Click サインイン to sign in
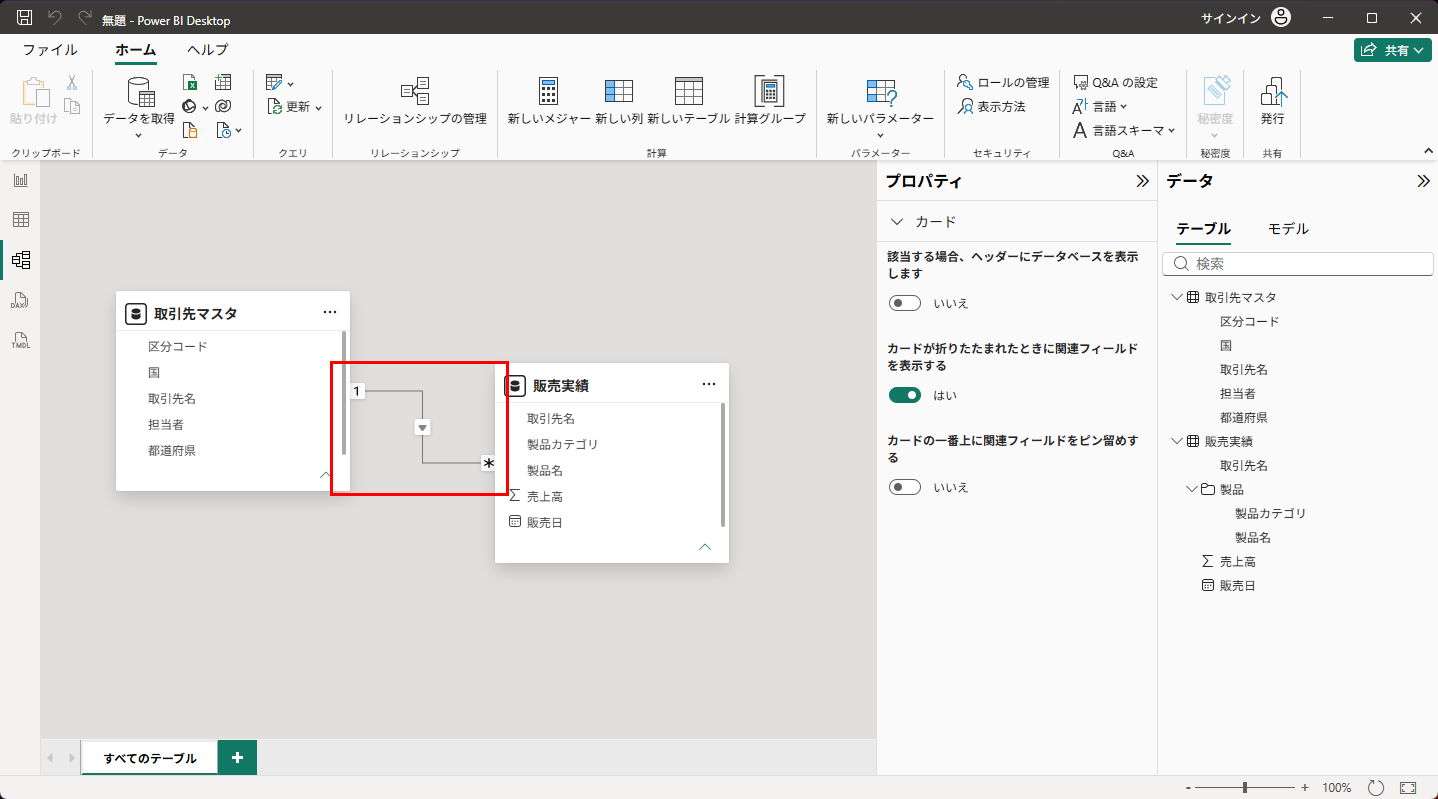1438x799 pixels. (1230, 18)
